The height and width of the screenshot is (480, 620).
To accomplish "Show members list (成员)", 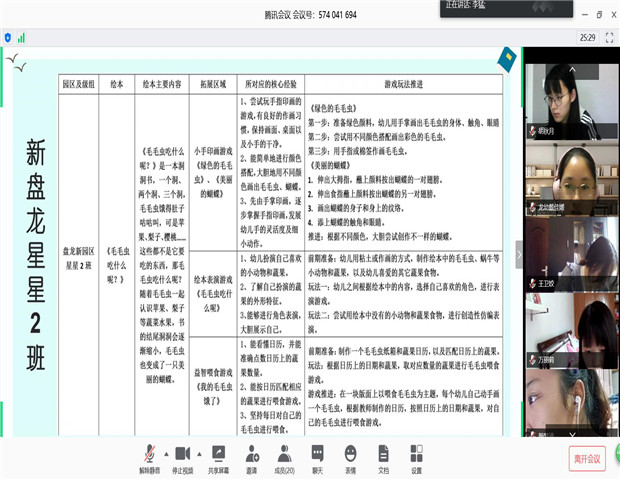I will point(285,457).
